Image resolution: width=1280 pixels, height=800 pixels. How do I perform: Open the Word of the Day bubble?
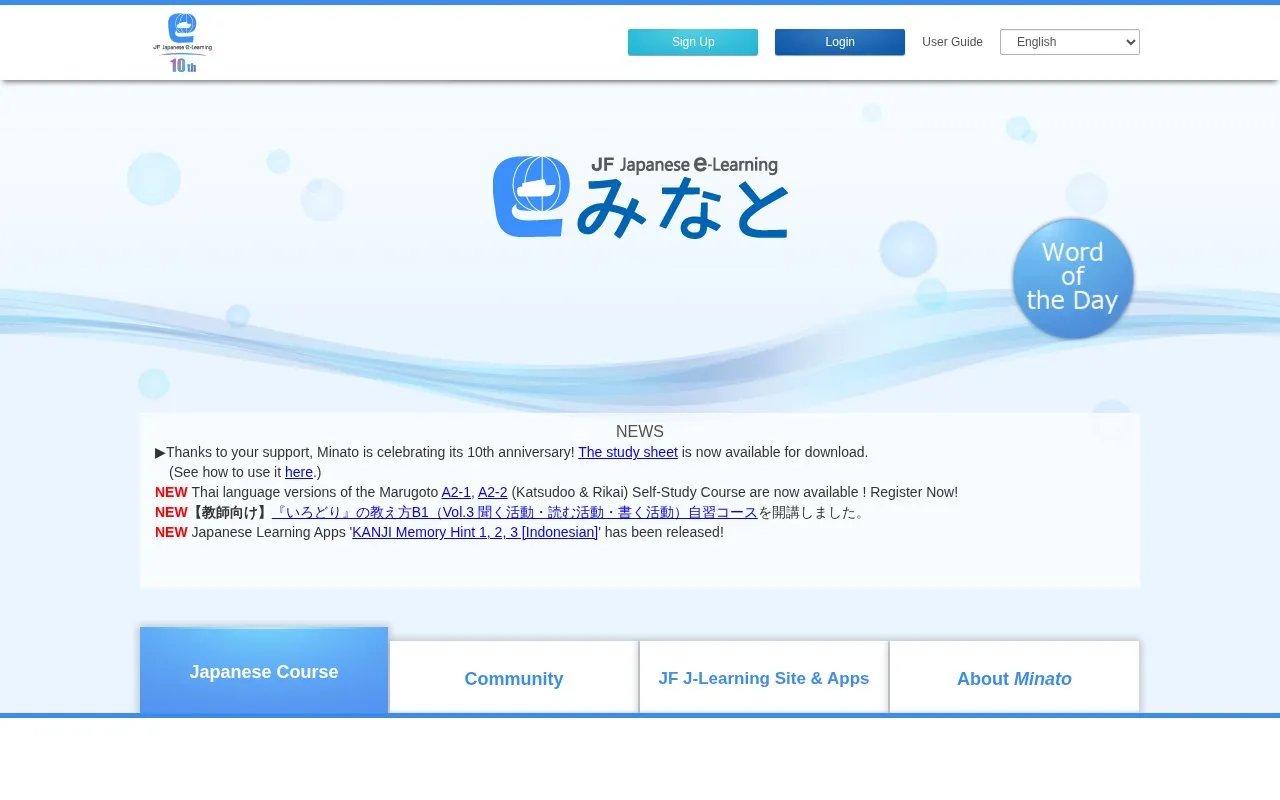(x=1073, y=278)
